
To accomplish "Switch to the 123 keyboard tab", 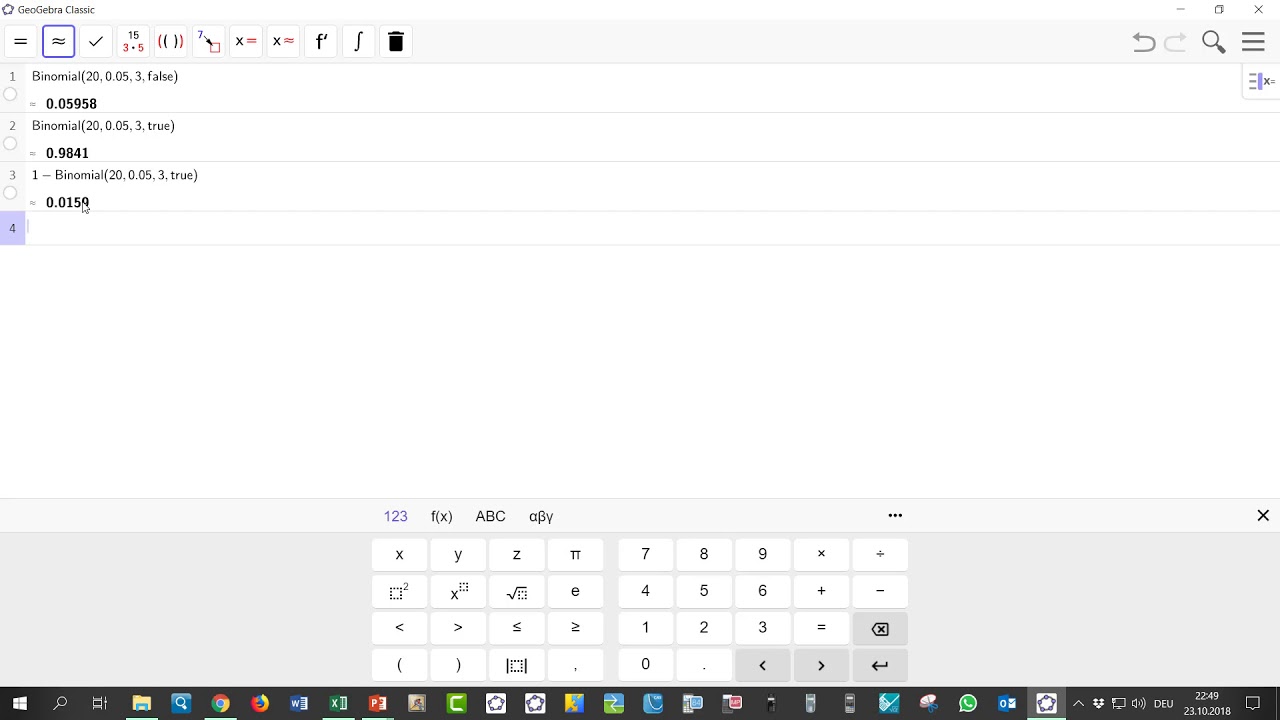I will tap(396, 516).
